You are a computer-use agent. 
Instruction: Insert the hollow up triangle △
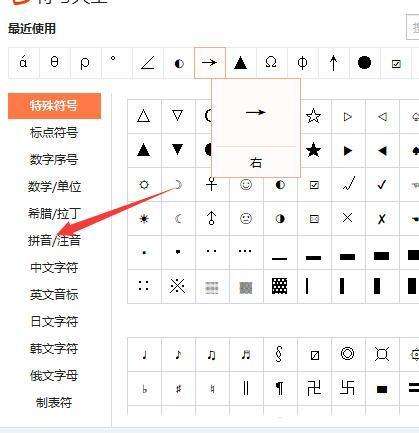144,116
